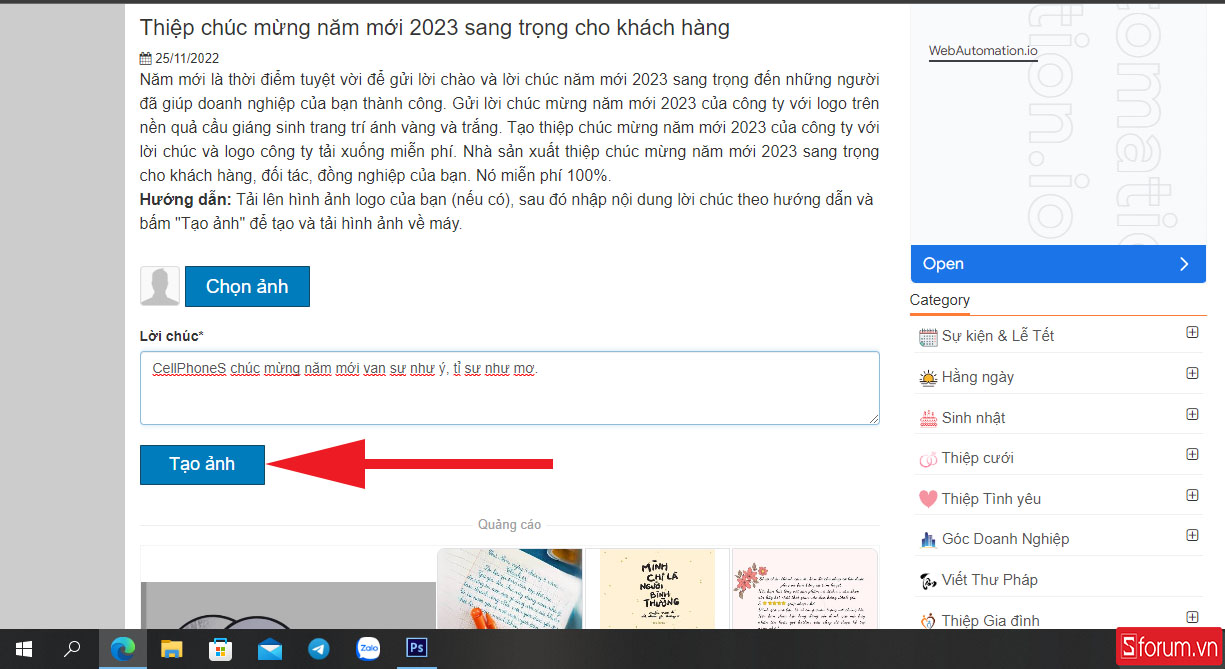Screen dimensions: 1225x669
Task: Expand the Sự kiện & Lễ Tết category
Action: coord(1192,333)
